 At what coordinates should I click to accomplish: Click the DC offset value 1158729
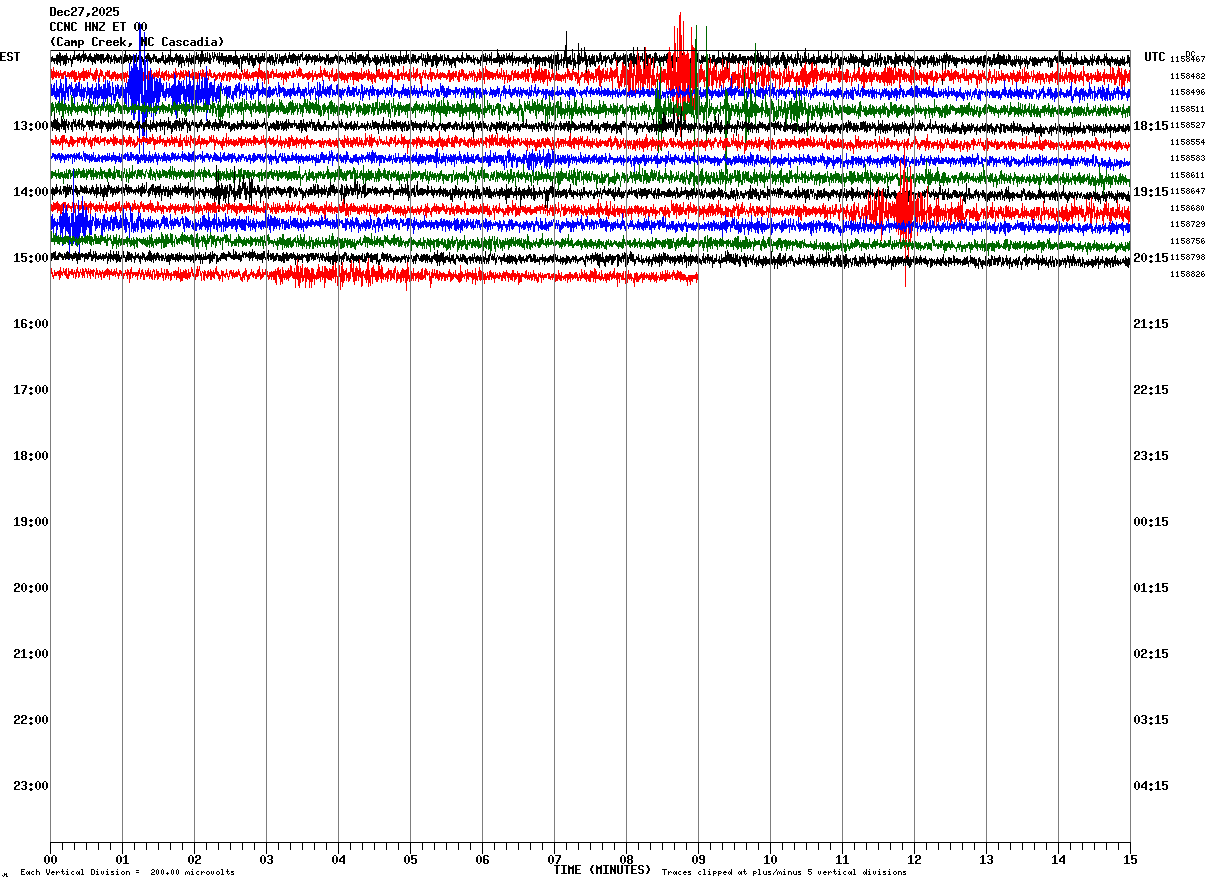coord(1188,224)
